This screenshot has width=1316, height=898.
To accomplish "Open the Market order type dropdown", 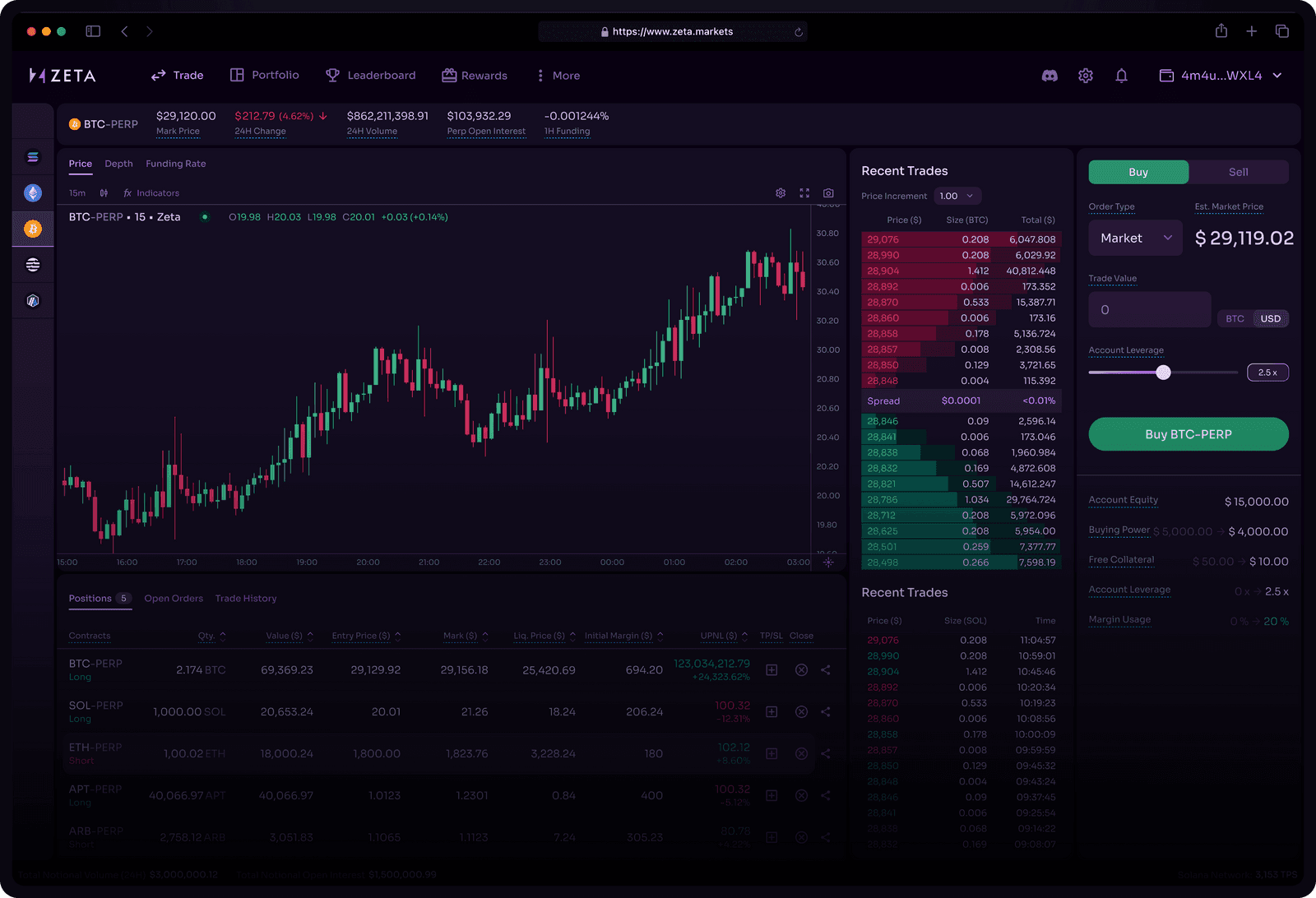I will pyautogui.click(x=1135, y=238).
